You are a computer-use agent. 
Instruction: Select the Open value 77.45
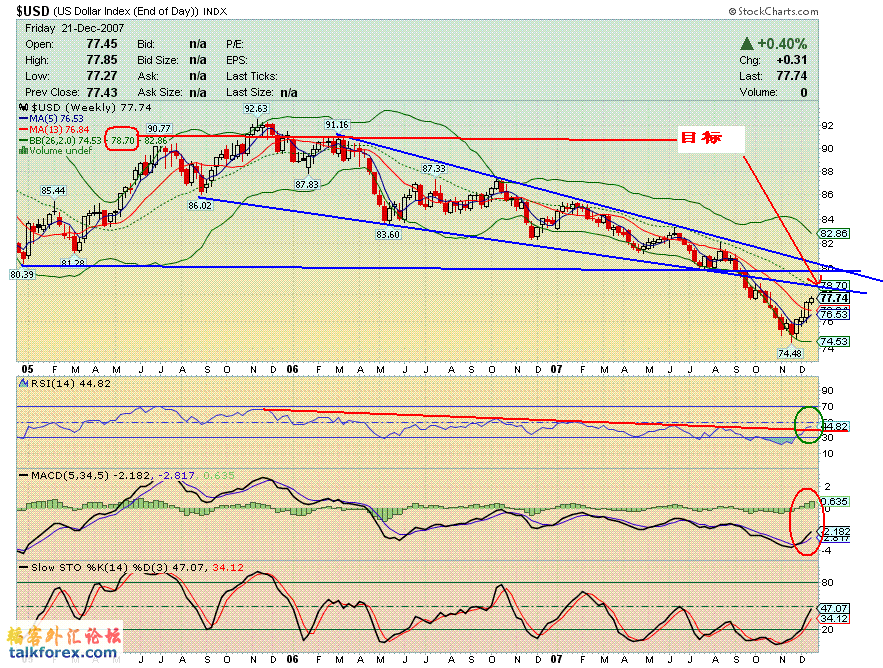coord(102,44)
